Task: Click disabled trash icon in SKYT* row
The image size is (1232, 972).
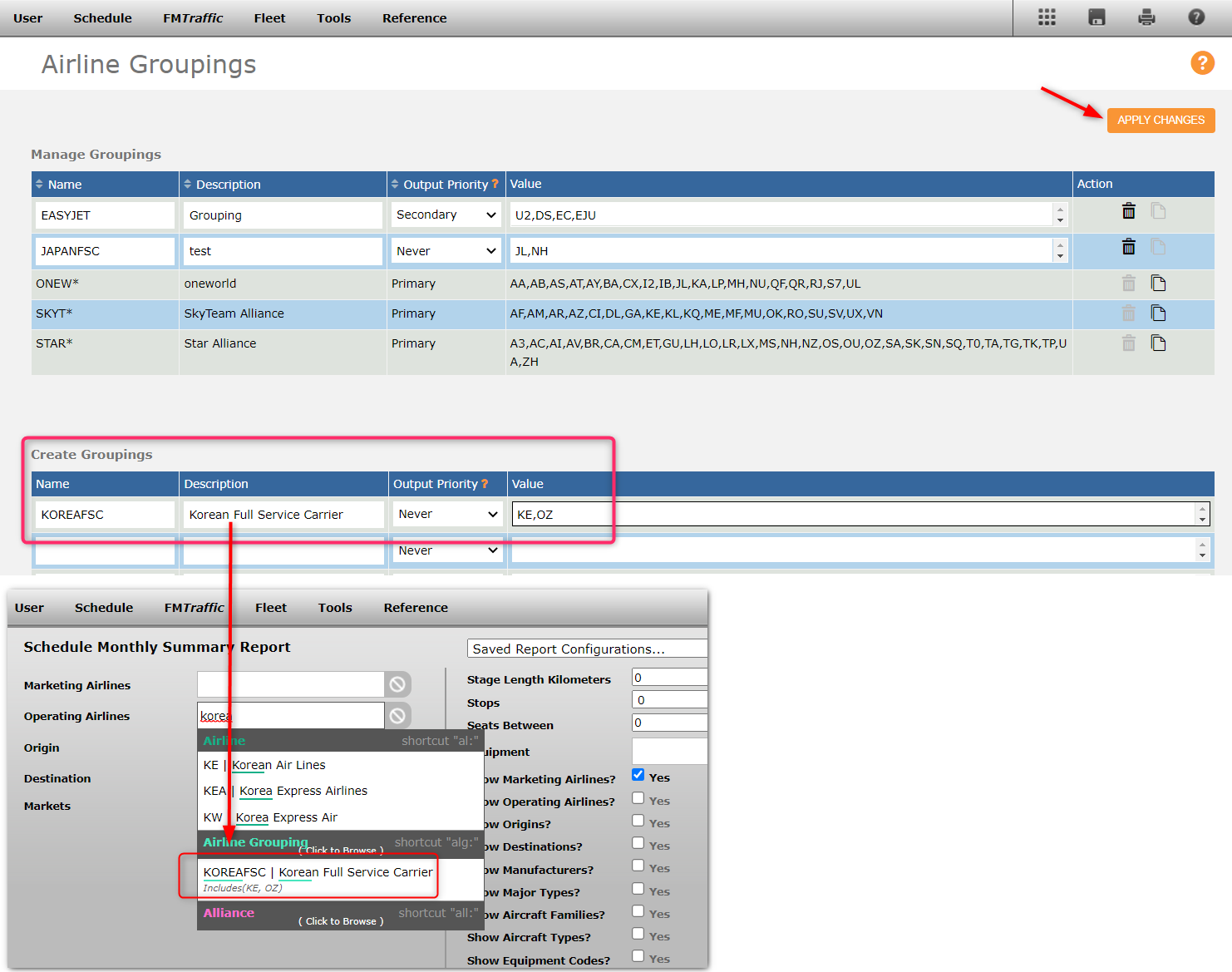Action: pyautogui.click(x=1128, y=313)
